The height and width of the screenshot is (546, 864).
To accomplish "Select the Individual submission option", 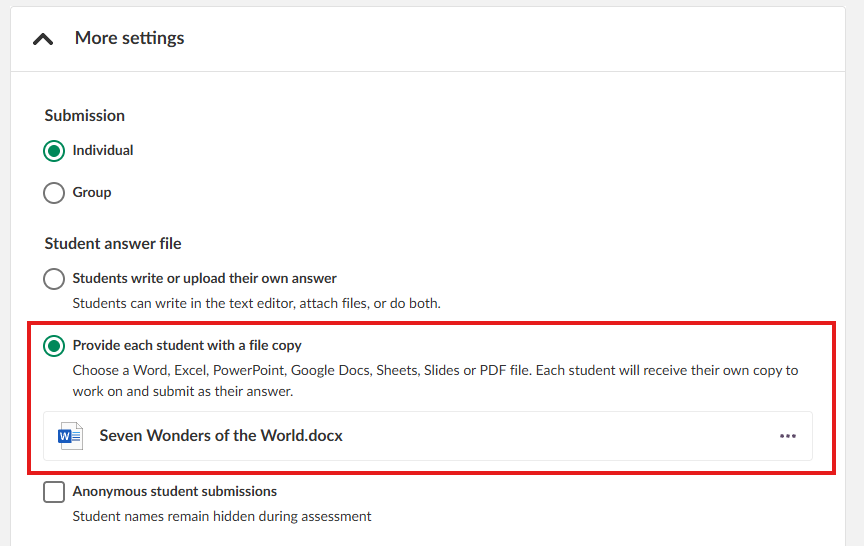I will 54,151.
